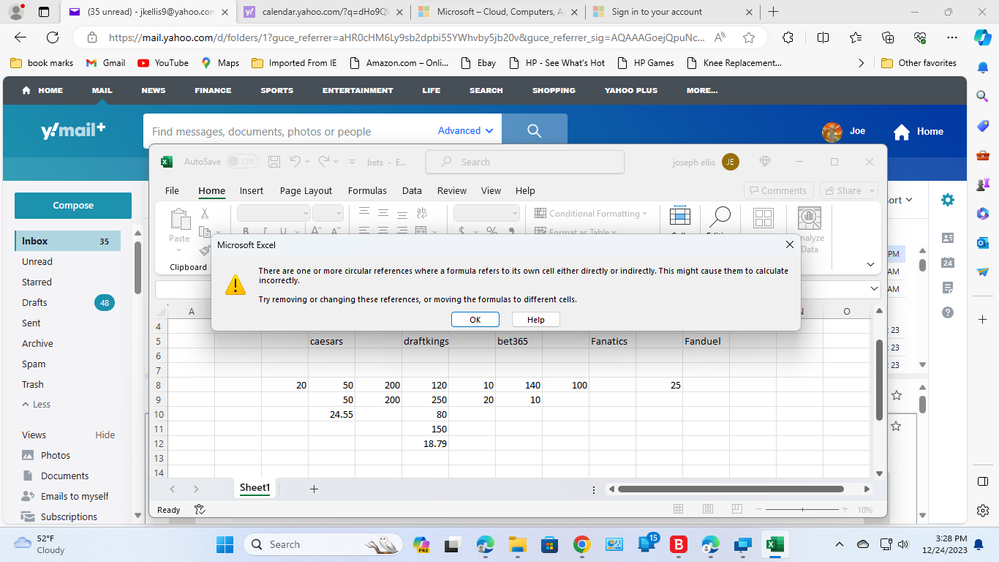Image resolution: width=999 pixels, height=562 pixels.
Task: Click the Cells group icon
Action: click(680, 218)
